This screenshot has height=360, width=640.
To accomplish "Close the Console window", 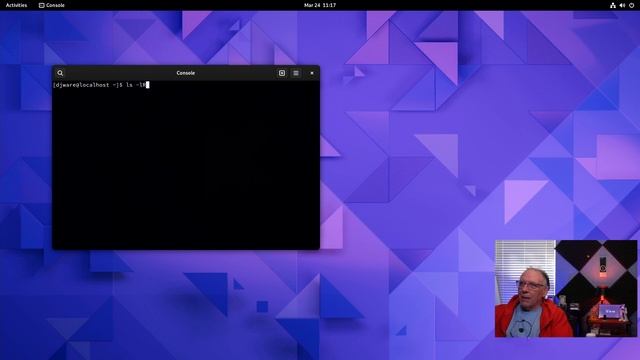I will [312, 73].
